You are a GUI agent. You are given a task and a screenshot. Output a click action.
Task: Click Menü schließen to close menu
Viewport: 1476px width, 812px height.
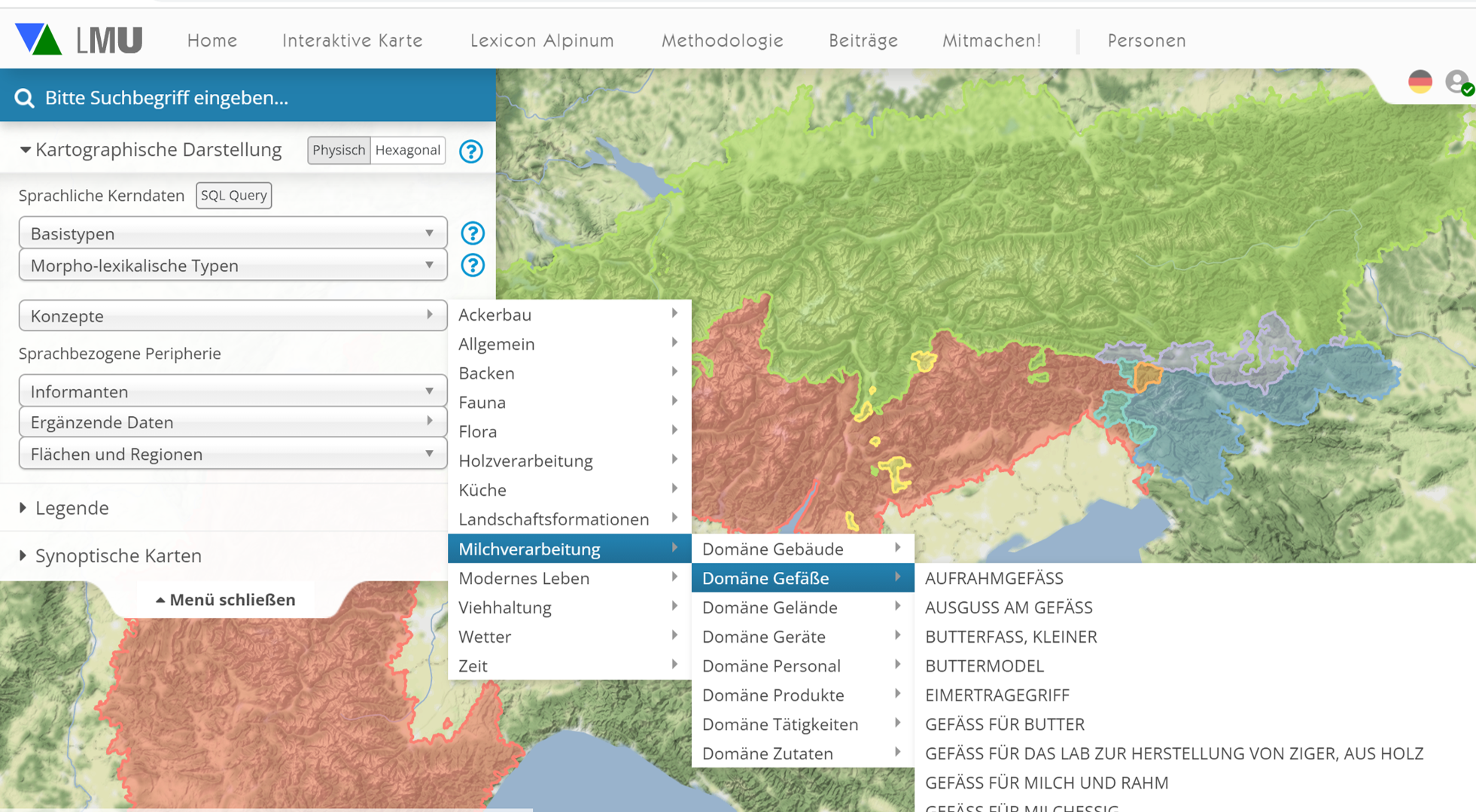point(225,600)
